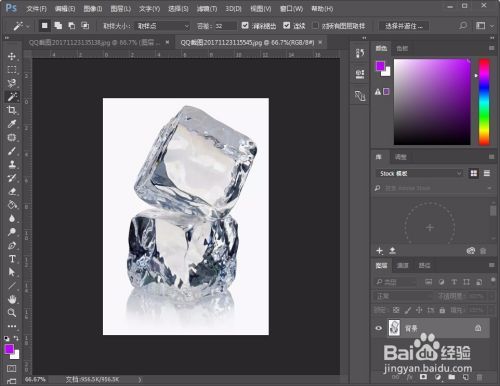Toggle Quick Mask mode icon
The height and width of the screenshot is (386, 500).
[x=11, y=369]
